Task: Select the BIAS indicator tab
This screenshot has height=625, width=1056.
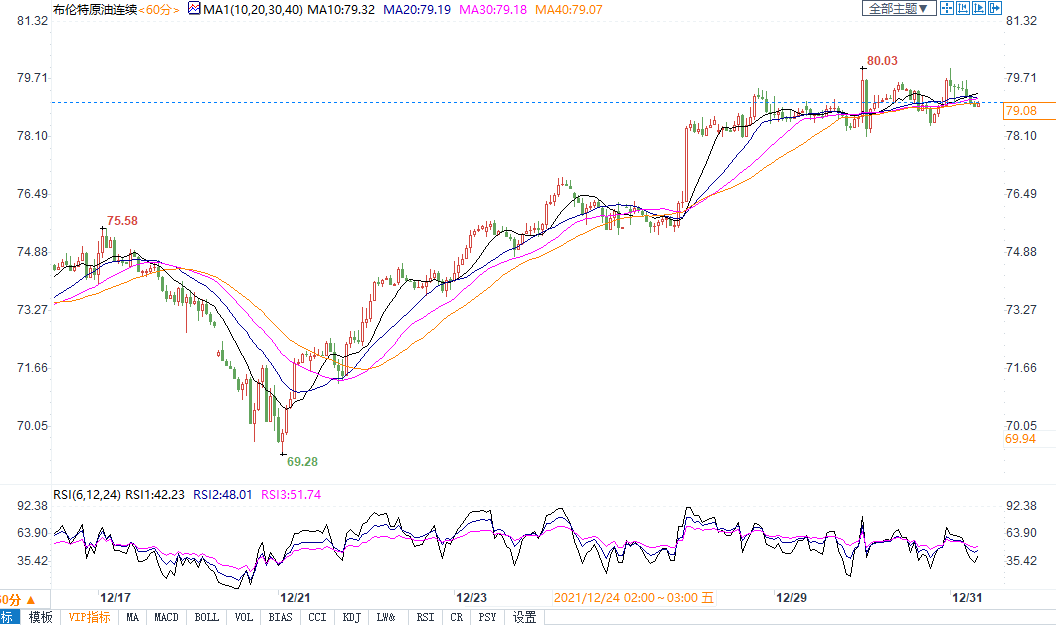Action: pyautogui.click(x=281, y=617)
